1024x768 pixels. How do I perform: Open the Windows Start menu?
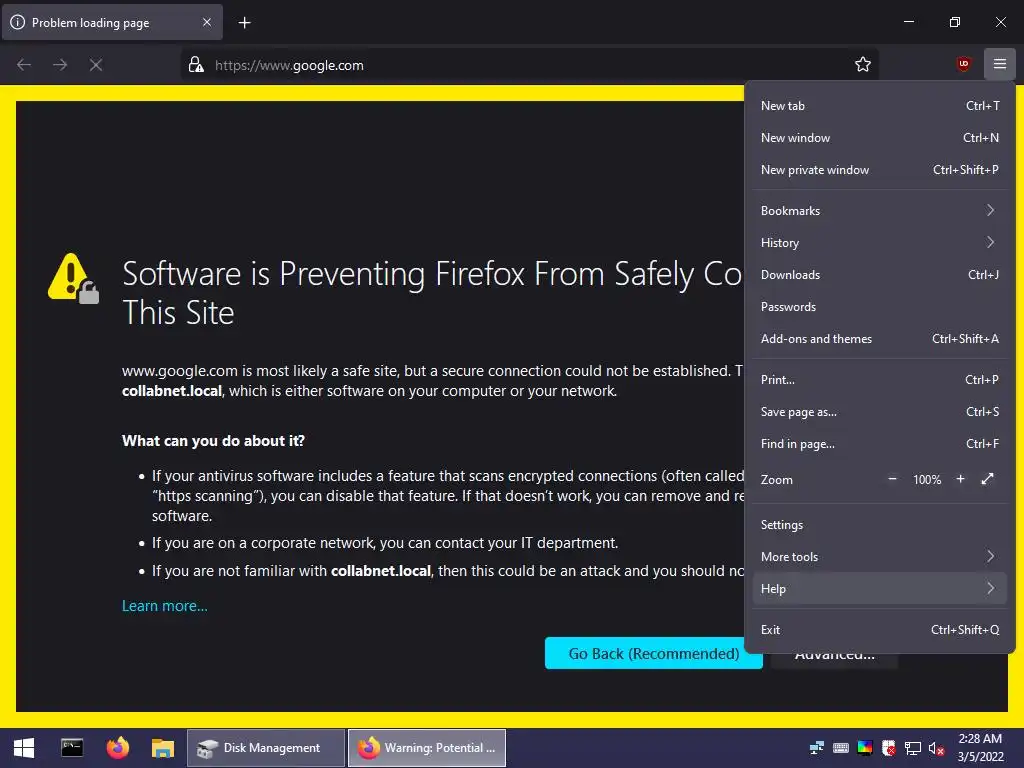pos(24,748)
